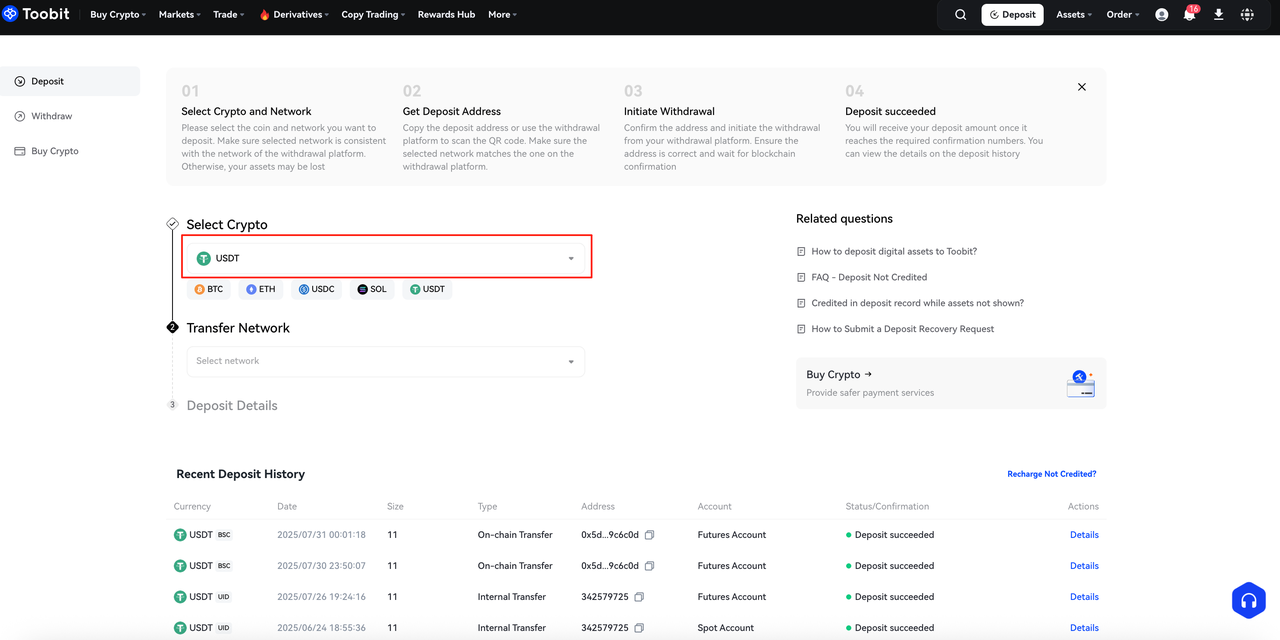View Details for 2025/07/26 19:24:16 deposit
The height and width of the screenshot is (640, 1280).
[x=1084, y=597]
